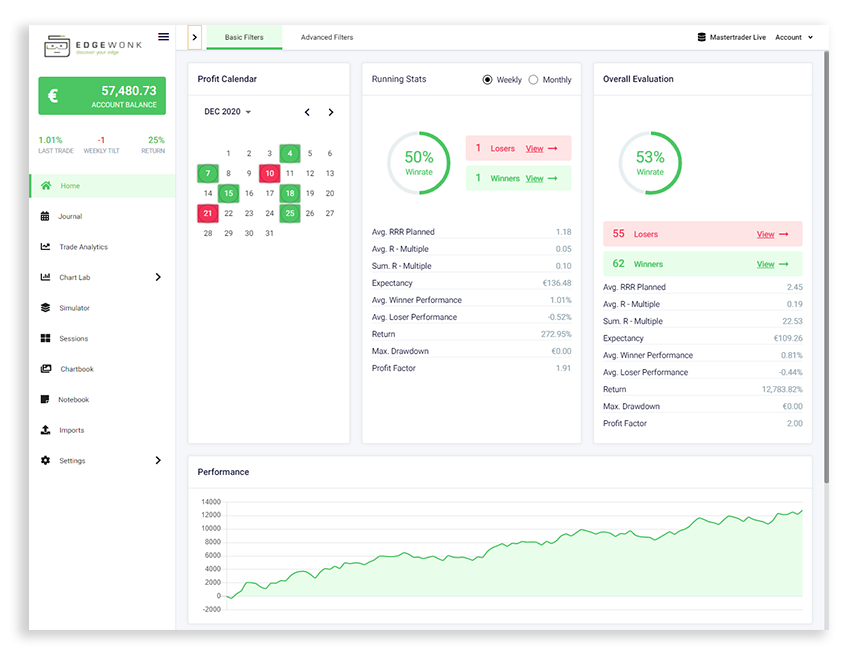Click the Trade Analytics chart icon

pyautogui.click(x=45, y=247)
